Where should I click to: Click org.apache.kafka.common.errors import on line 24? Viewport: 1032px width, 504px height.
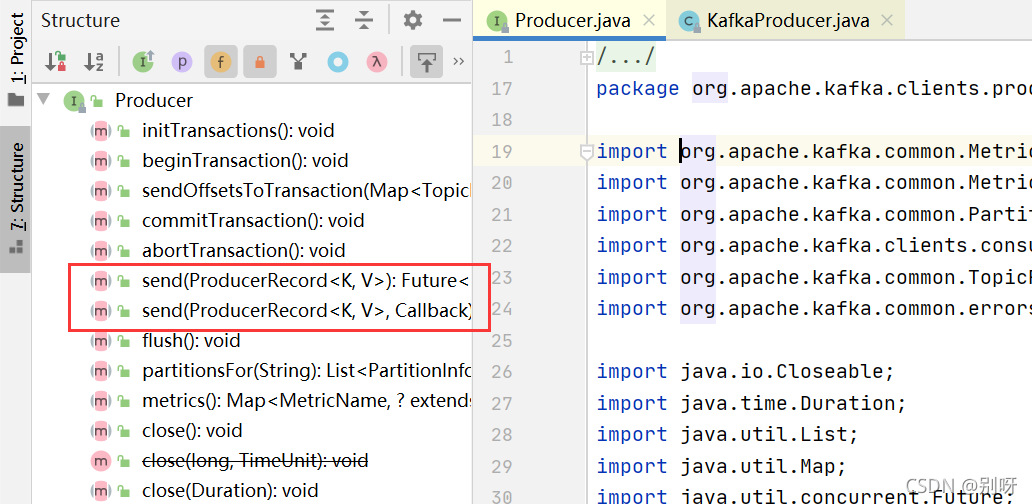tap(814, 308)
